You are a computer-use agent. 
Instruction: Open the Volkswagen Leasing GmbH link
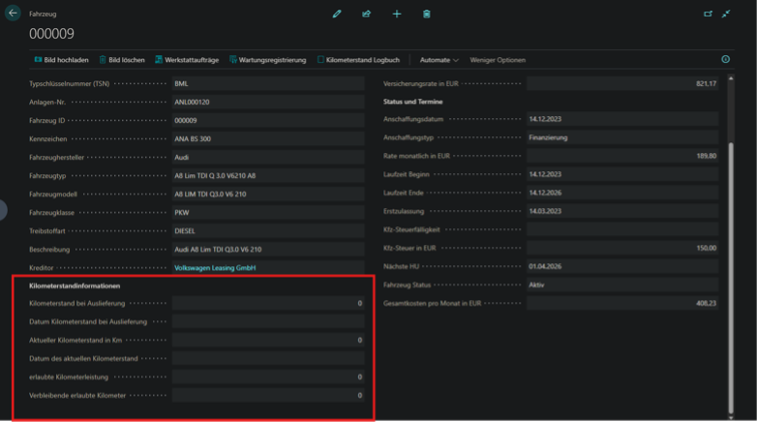pyautogui.click(x=216, y=268)
